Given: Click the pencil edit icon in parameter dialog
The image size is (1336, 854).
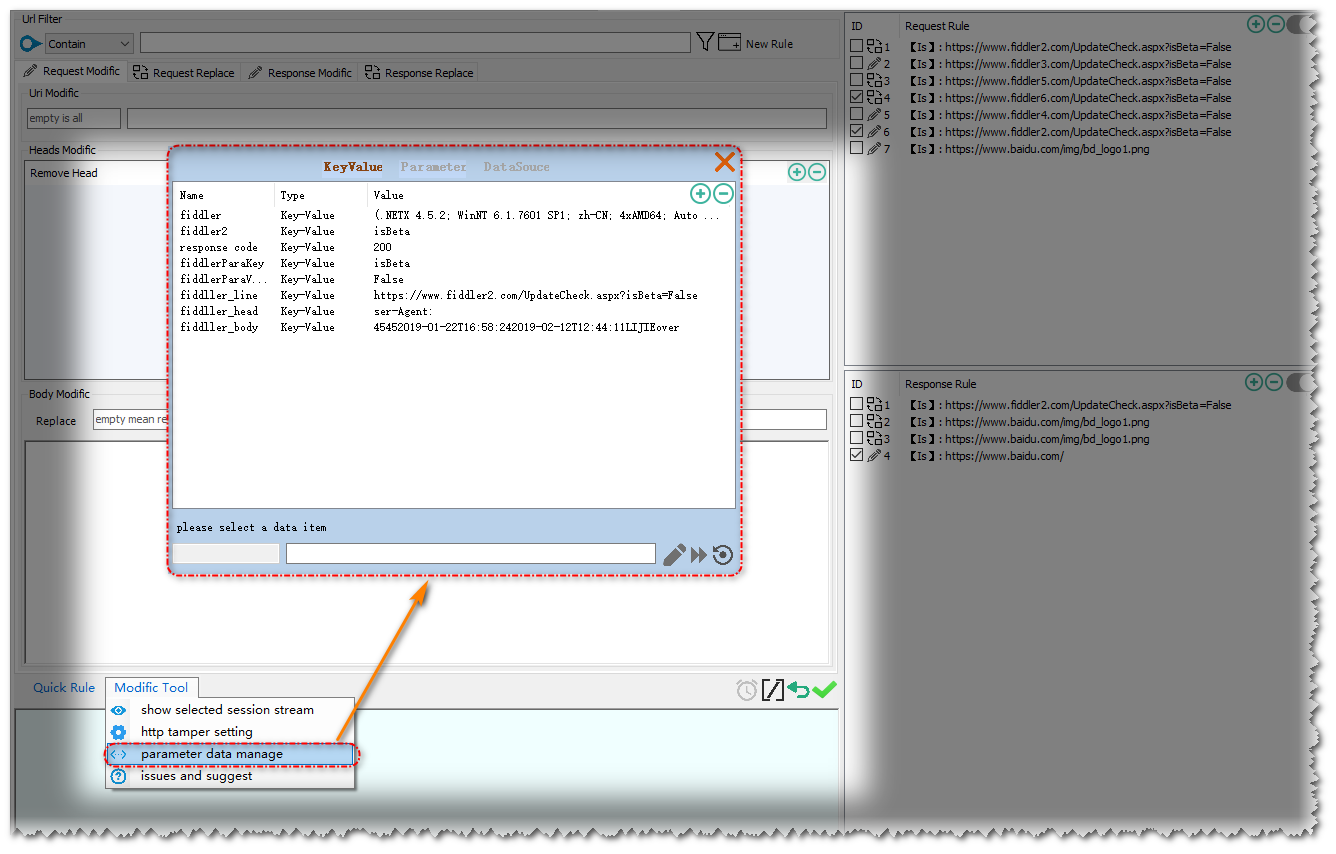Looking at the screenshot, I should tap(674, 555).
